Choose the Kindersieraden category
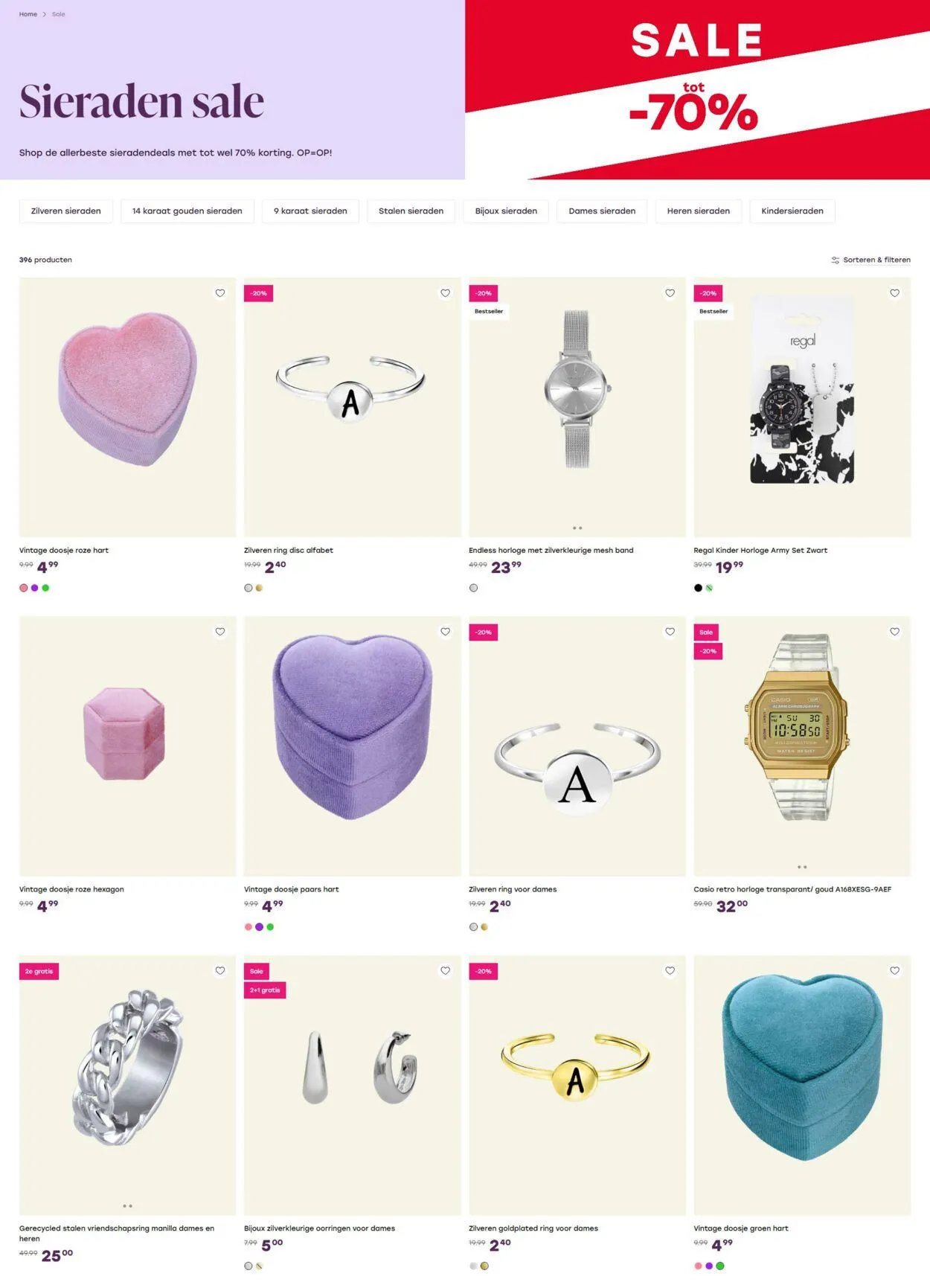Image resolution: width=930 pixels, height=1288 pixels. (792, 211)
